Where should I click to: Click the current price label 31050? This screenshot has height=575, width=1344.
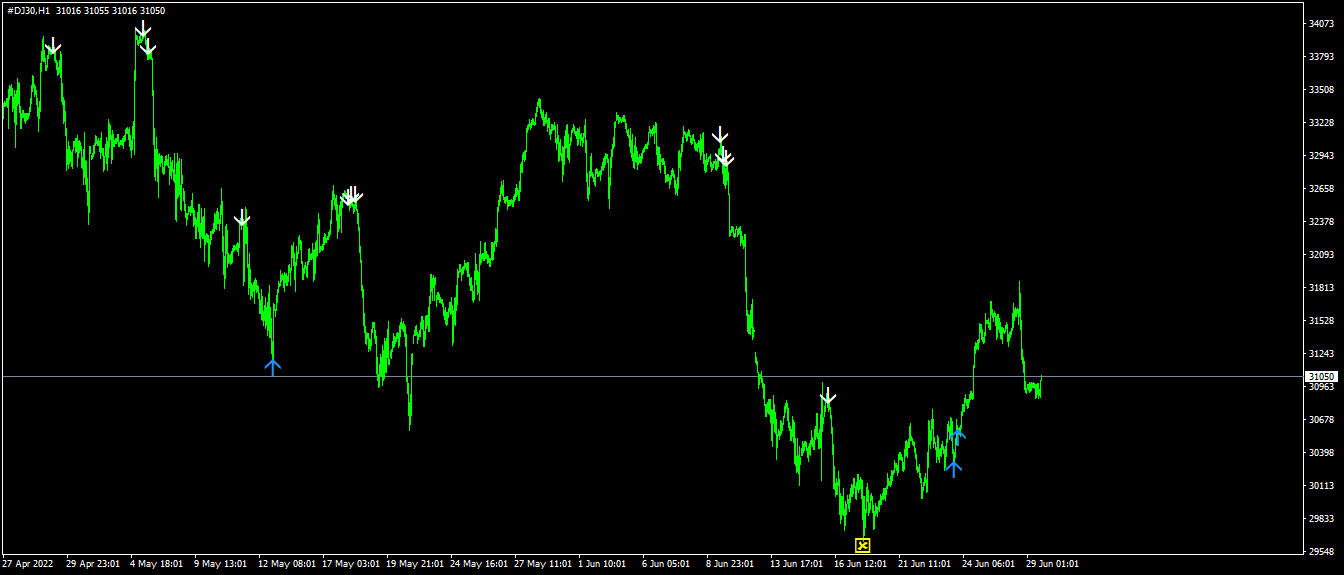click(x=1320, y=376)
